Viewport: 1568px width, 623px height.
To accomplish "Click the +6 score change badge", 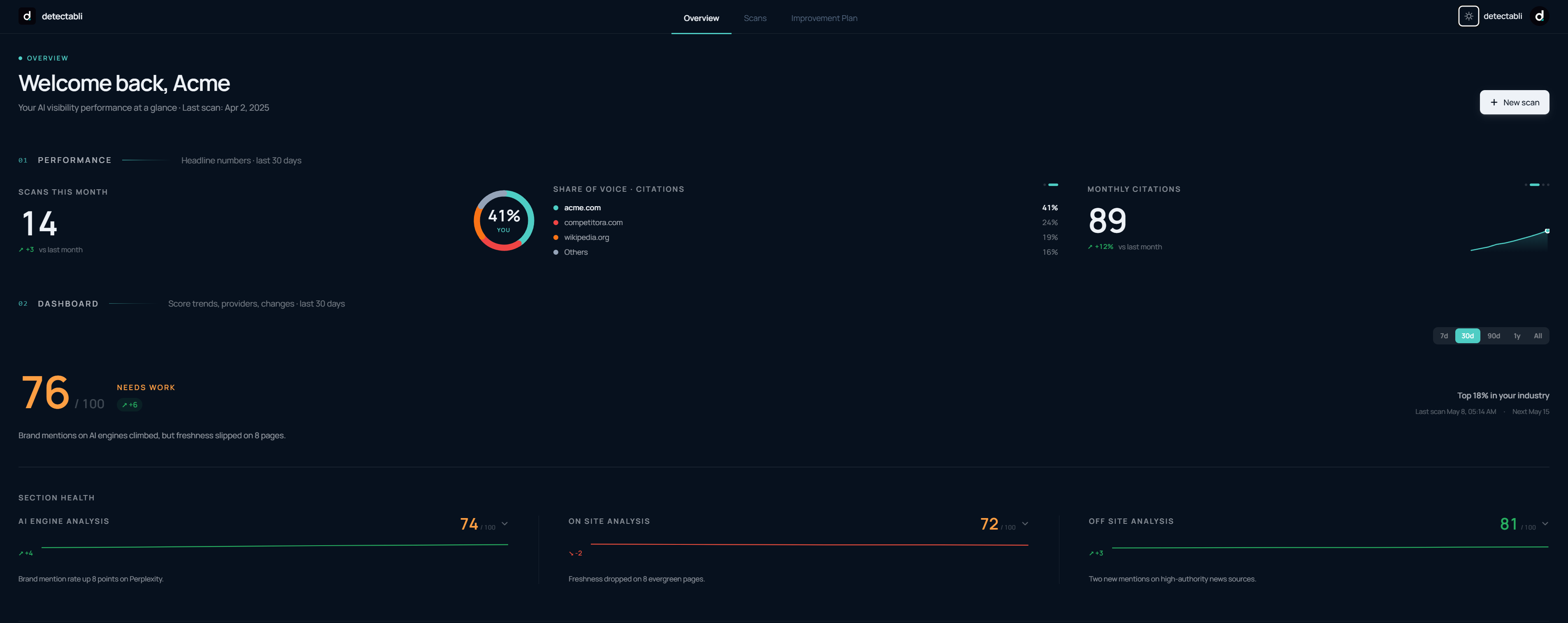I will 130,405.
